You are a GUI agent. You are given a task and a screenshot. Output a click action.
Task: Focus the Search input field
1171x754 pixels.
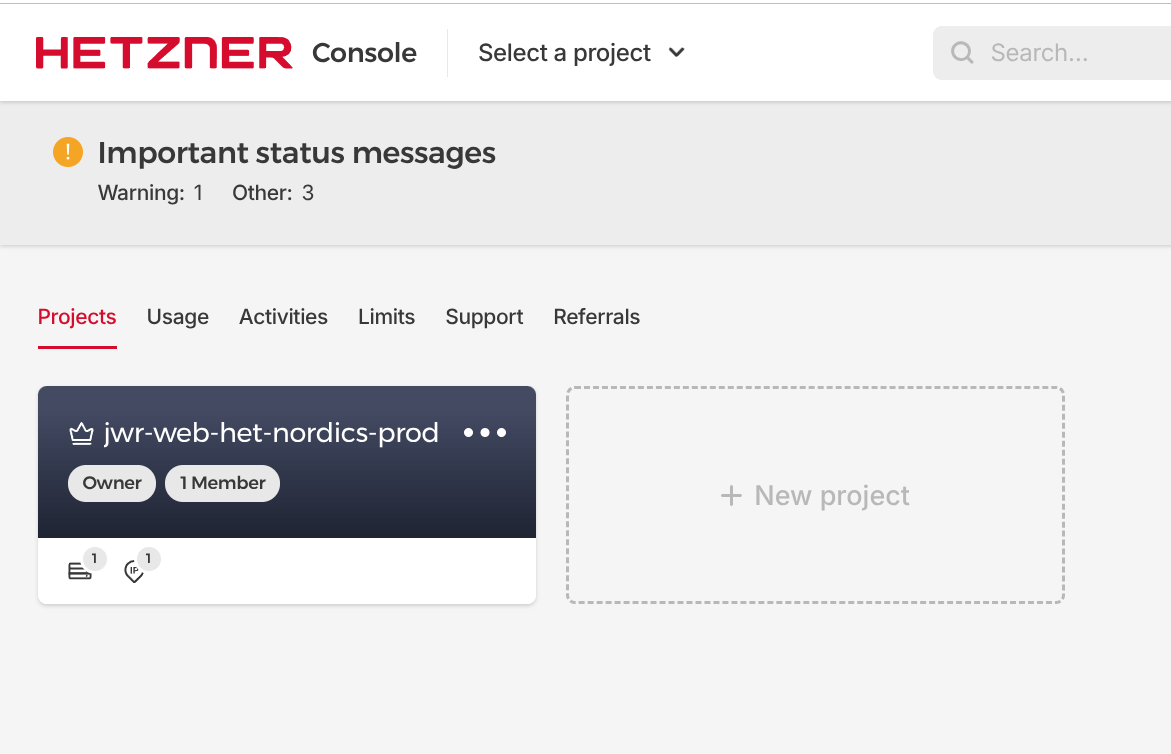[1070, 53]
